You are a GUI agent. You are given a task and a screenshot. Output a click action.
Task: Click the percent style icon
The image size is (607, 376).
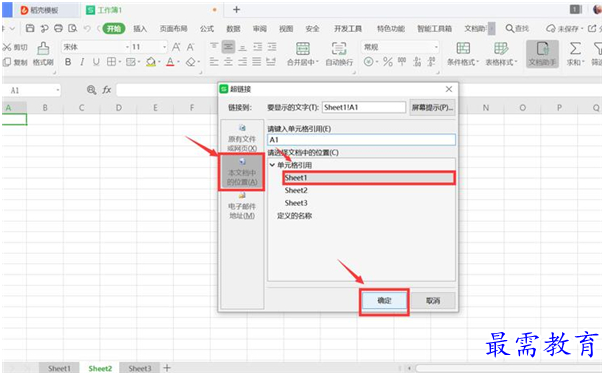pos(388,62)
